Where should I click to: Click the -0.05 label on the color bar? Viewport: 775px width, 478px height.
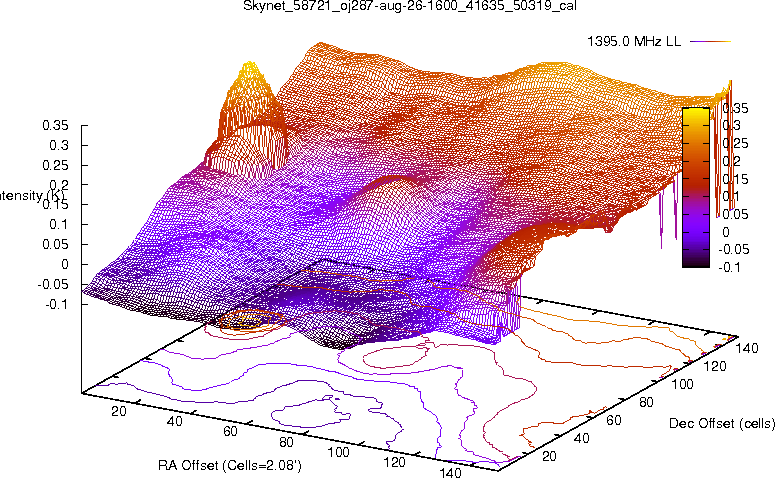pyautogui.click(x=734, y=249)
